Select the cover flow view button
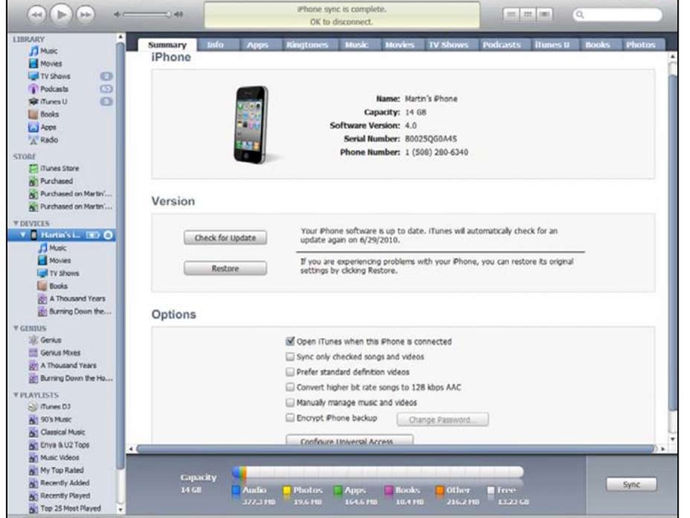 [545, 15]
